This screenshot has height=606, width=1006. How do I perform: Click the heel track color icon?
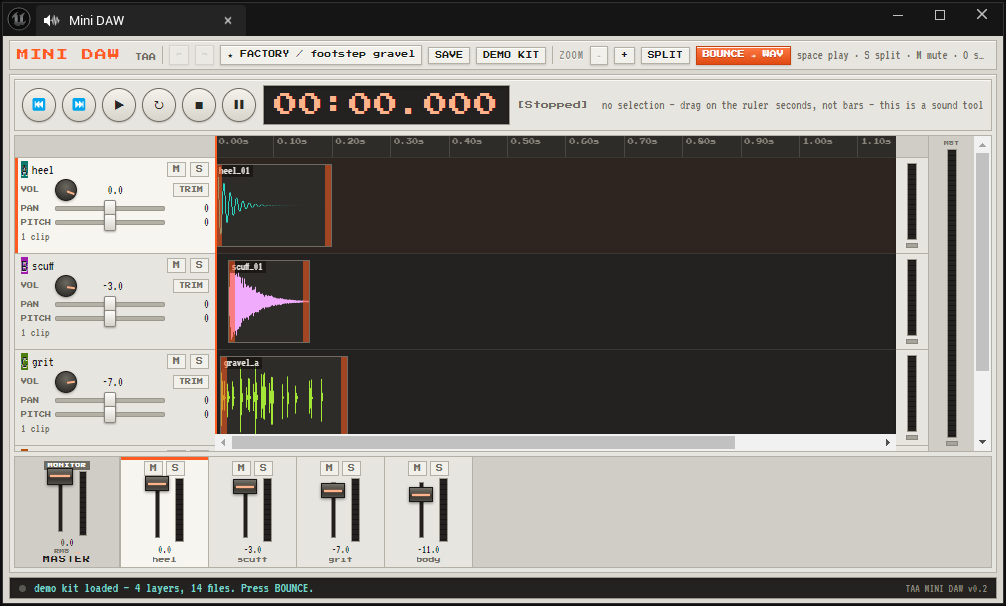pyautogui.click(x=24, y=169)
